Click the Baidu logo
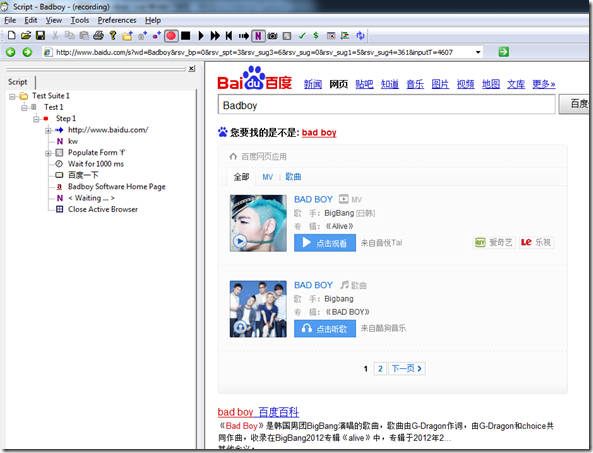The height and width of the screenshot is (453, 593). tap(255, 78)
